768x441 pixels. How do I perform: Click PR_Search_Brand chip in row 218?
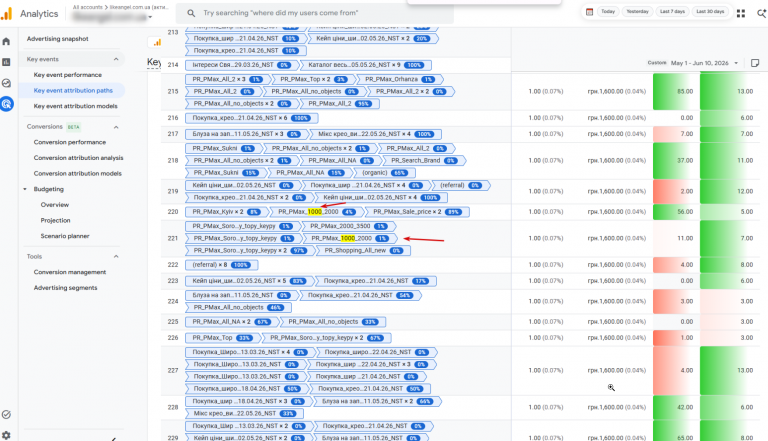point(424,160)
